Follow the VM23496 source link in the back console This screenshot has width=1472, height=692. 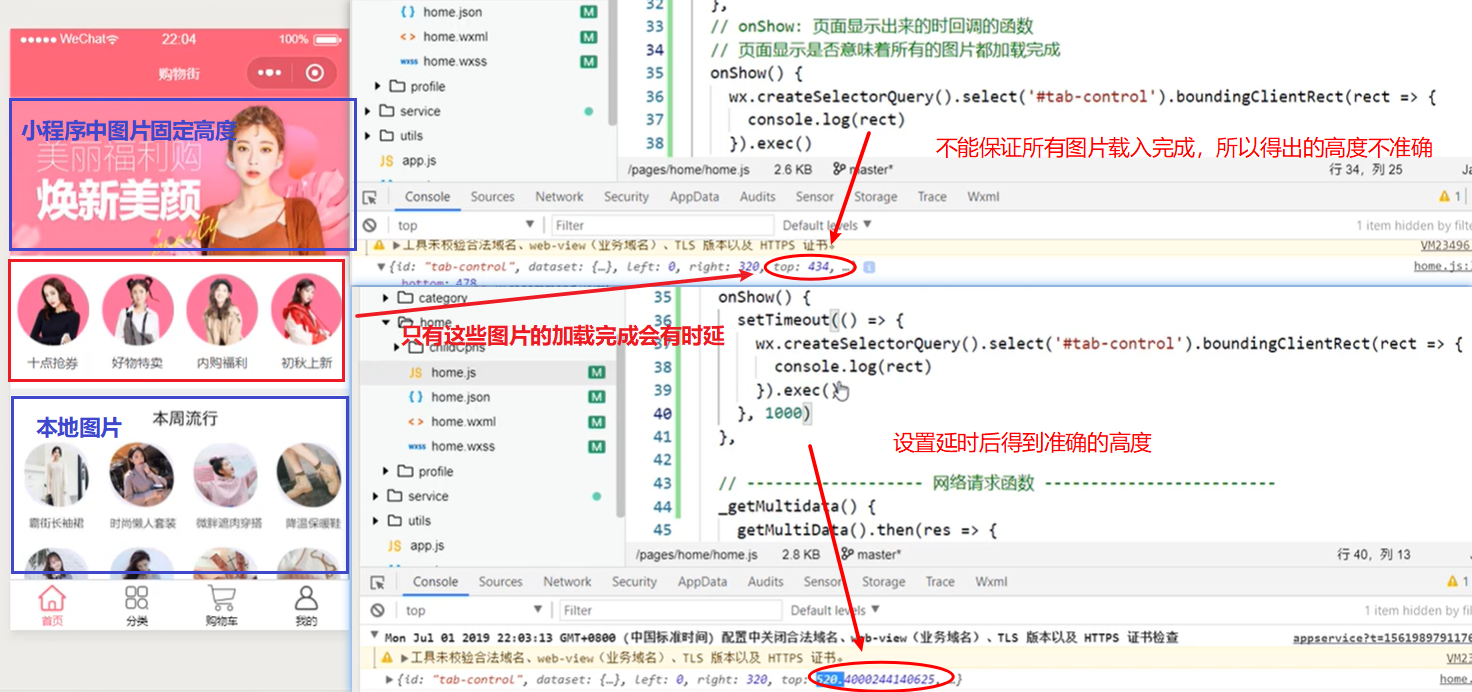coord(1445,245)
